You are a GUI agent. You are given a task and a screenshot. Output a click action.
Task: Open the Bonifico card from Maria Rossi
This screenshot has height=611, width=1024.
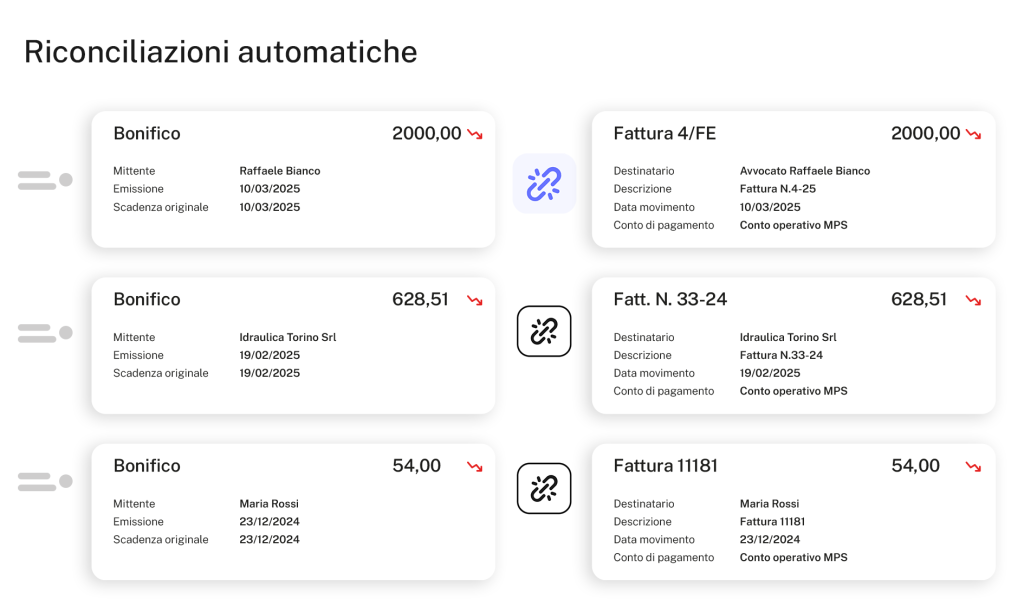coord(293,512)
